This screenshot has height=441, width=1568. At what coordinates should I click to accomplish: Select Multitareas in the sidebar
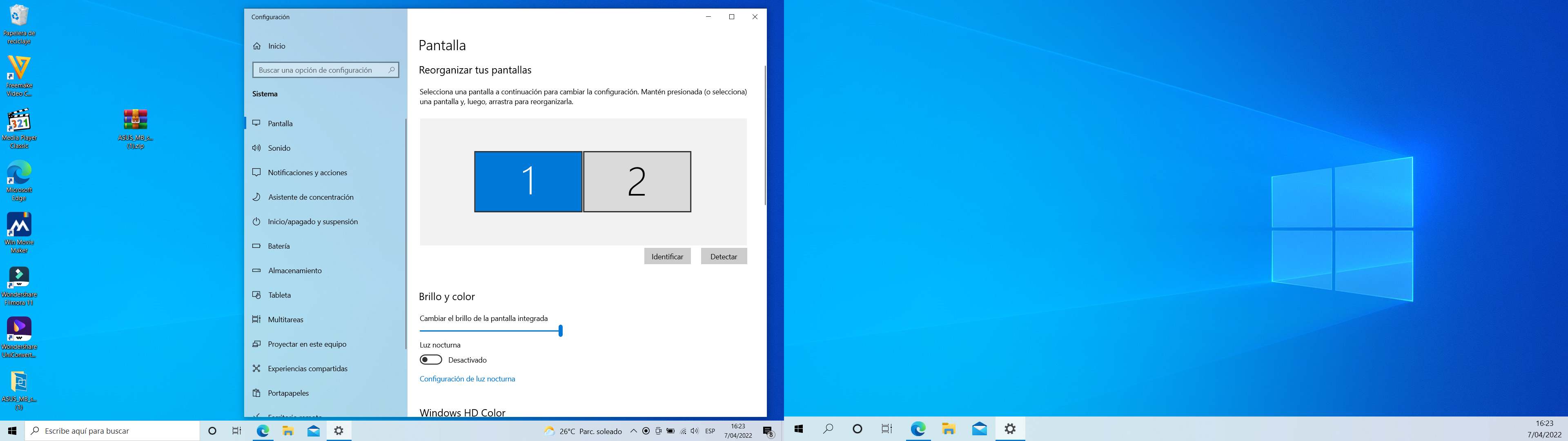point(285,319)
